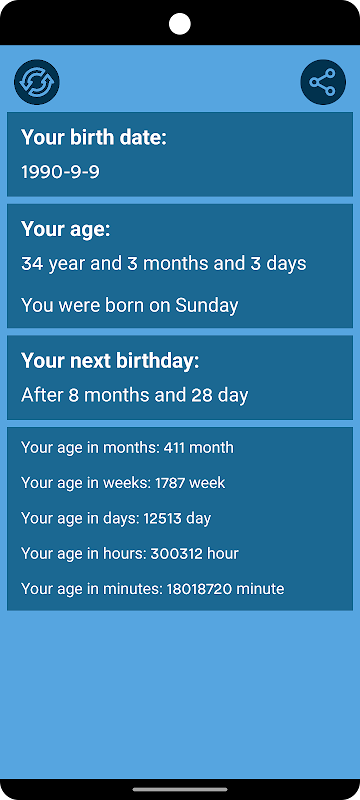360x800 pixels.
Task: Tap the age in hours: 300312 line
Action: [x=130, y=554]
